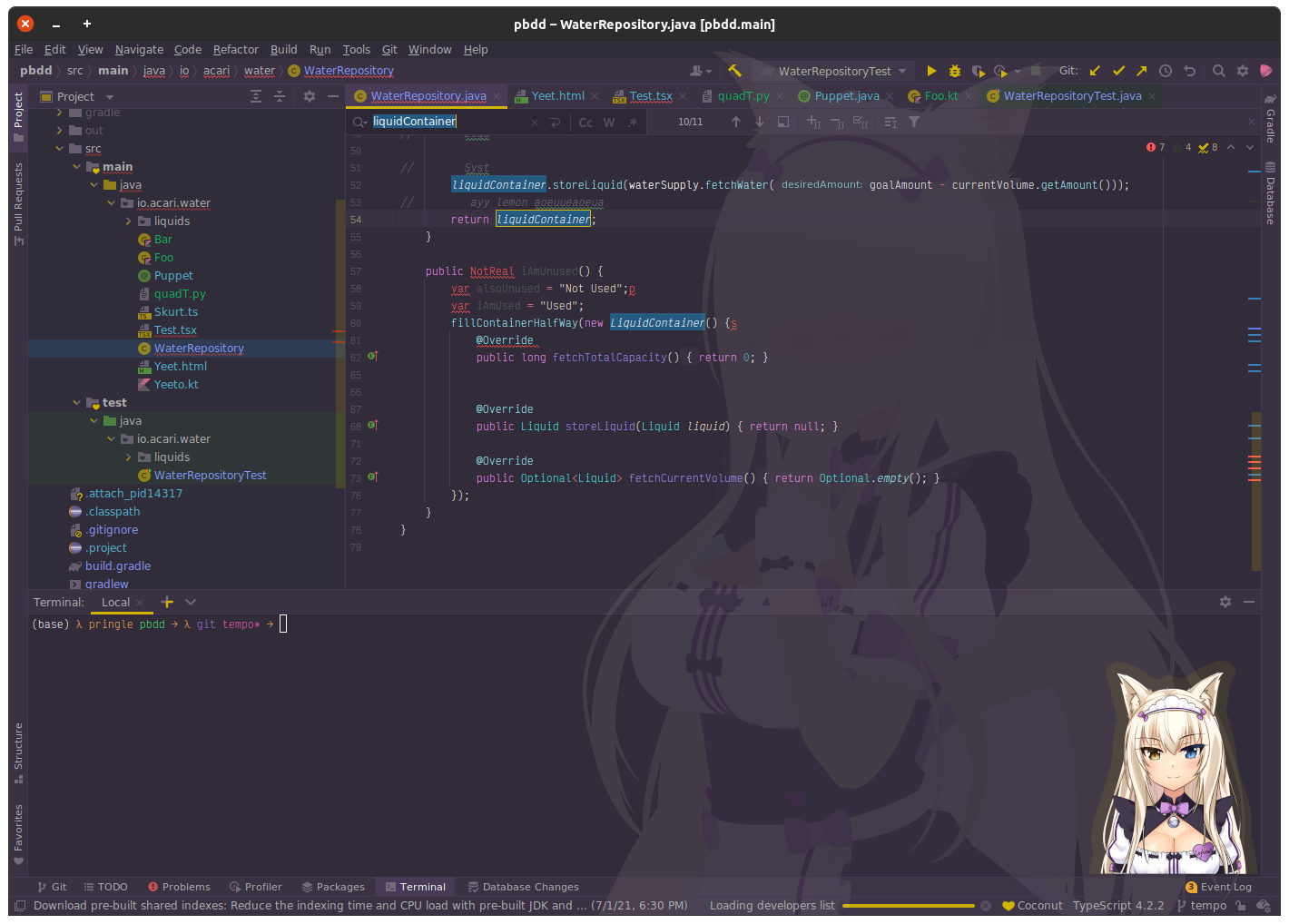The image size is (1289, 924).
Task: Run the WaterRepositoryTest configuration
Action: 931,70
